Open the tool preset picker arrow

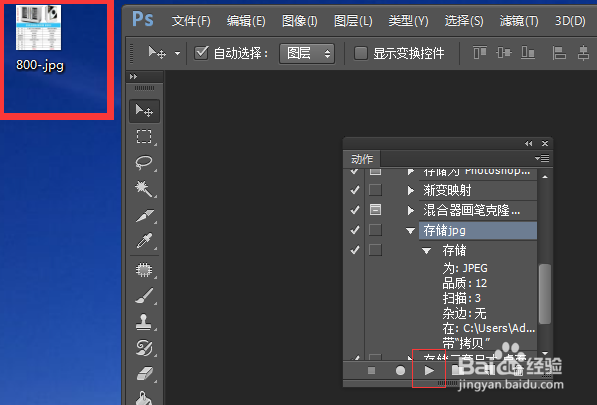(x=177, y=53)
